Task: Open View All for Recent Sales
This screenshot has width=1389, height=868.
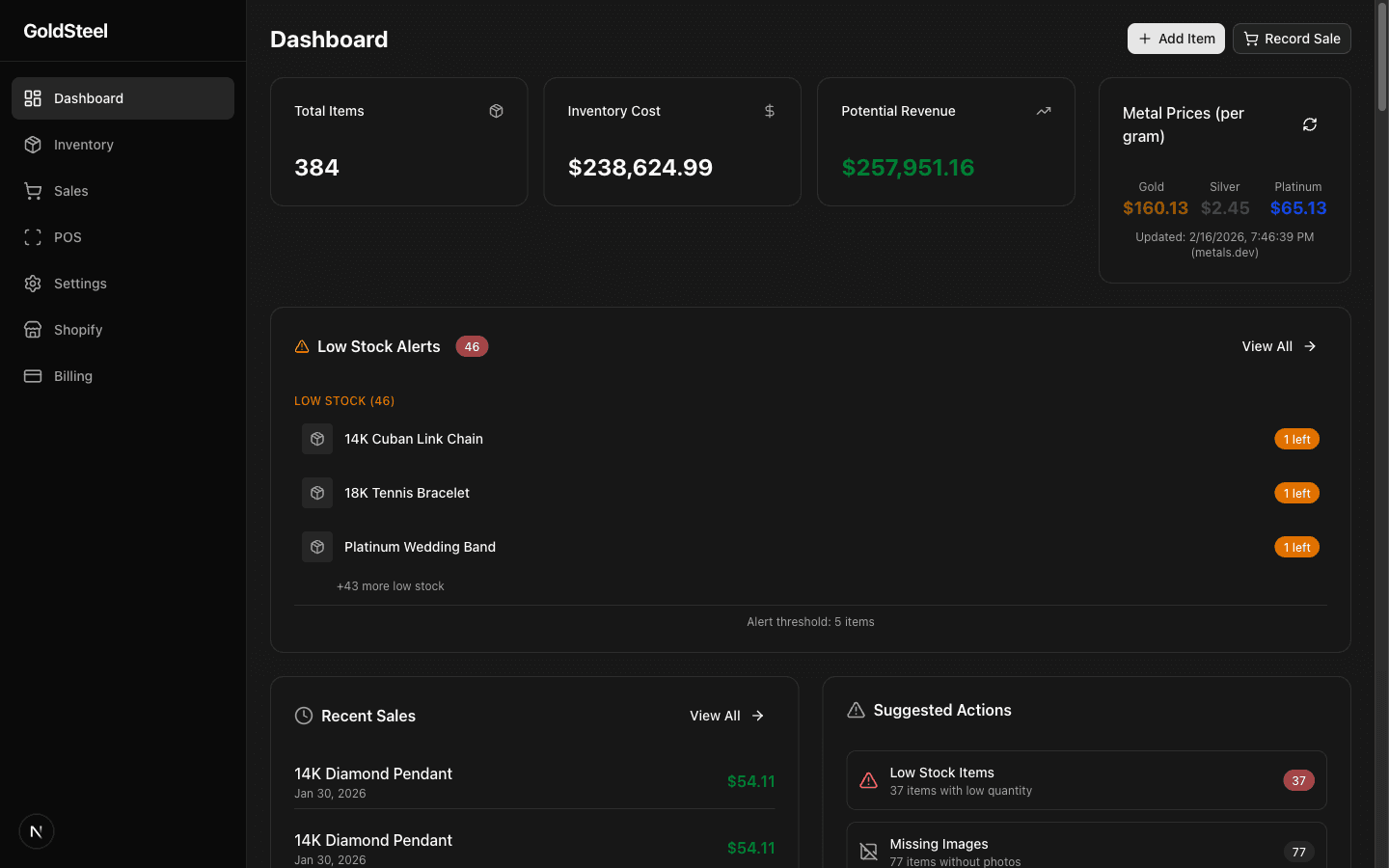Action: click(726, 716)
